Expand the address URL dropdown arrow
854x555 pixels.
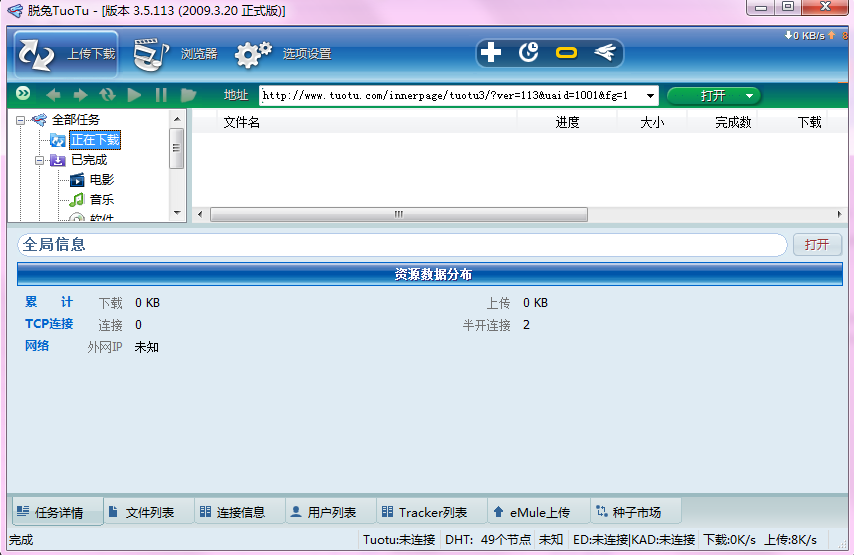(x=650, y=96)
